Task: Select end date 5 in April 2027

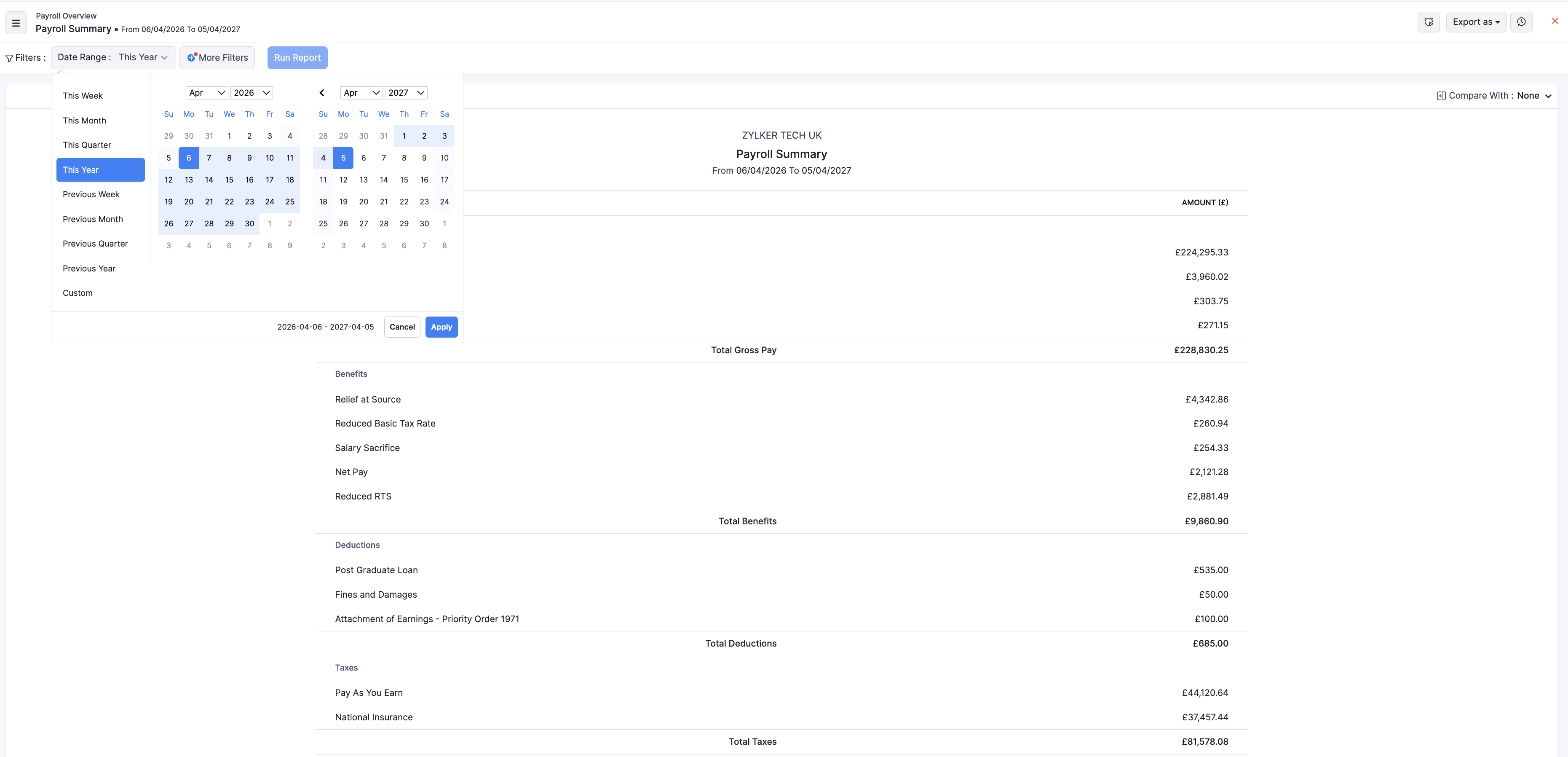Action: [x=343, y=158]
